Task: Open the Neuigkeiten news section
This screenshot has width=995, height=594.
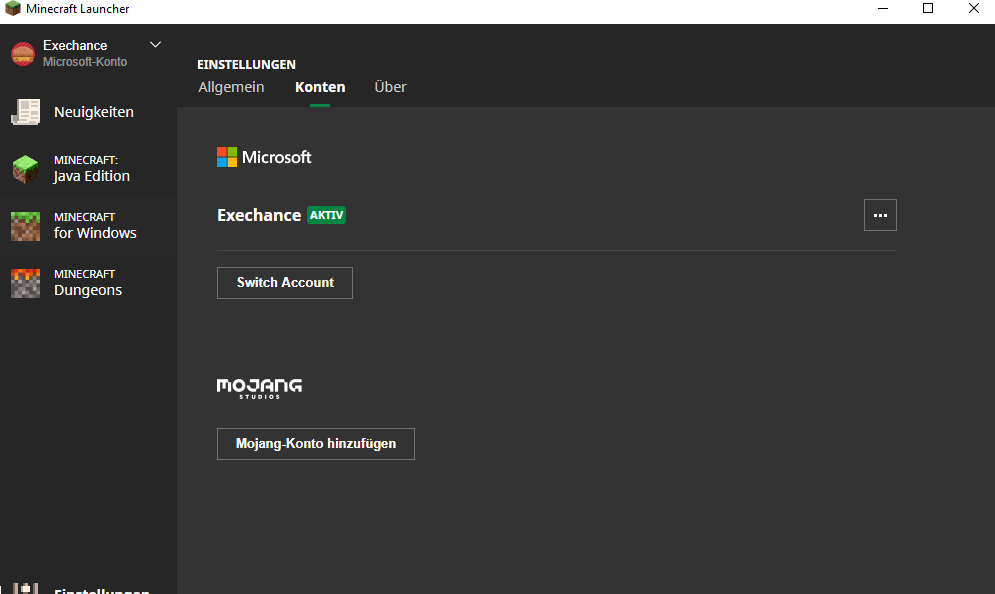Action: point(88,112)
